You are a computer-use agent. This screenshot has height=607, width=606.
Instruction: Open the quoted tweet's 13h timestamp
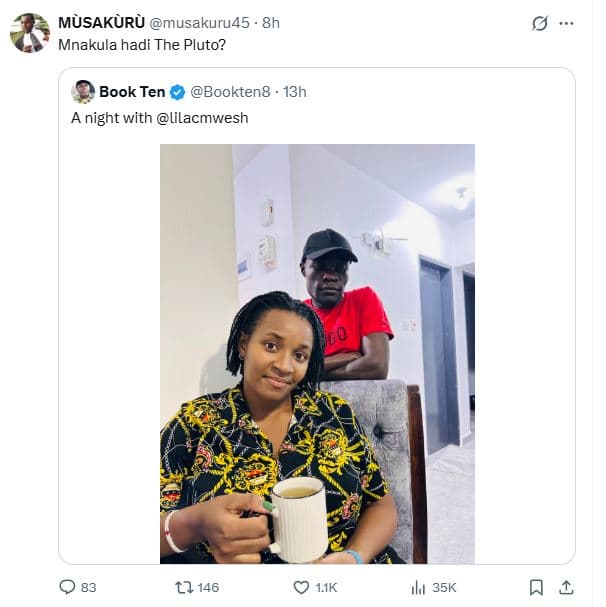(x=295, y=92)
